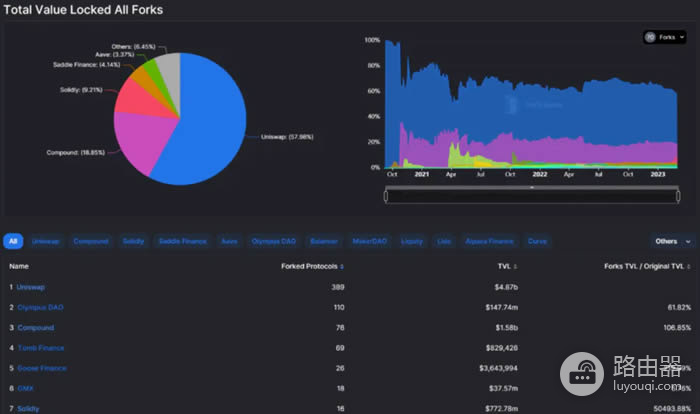Switch to the Liquity filter tab
Viewport: 700px width, 414px height.
coord(412,241)
